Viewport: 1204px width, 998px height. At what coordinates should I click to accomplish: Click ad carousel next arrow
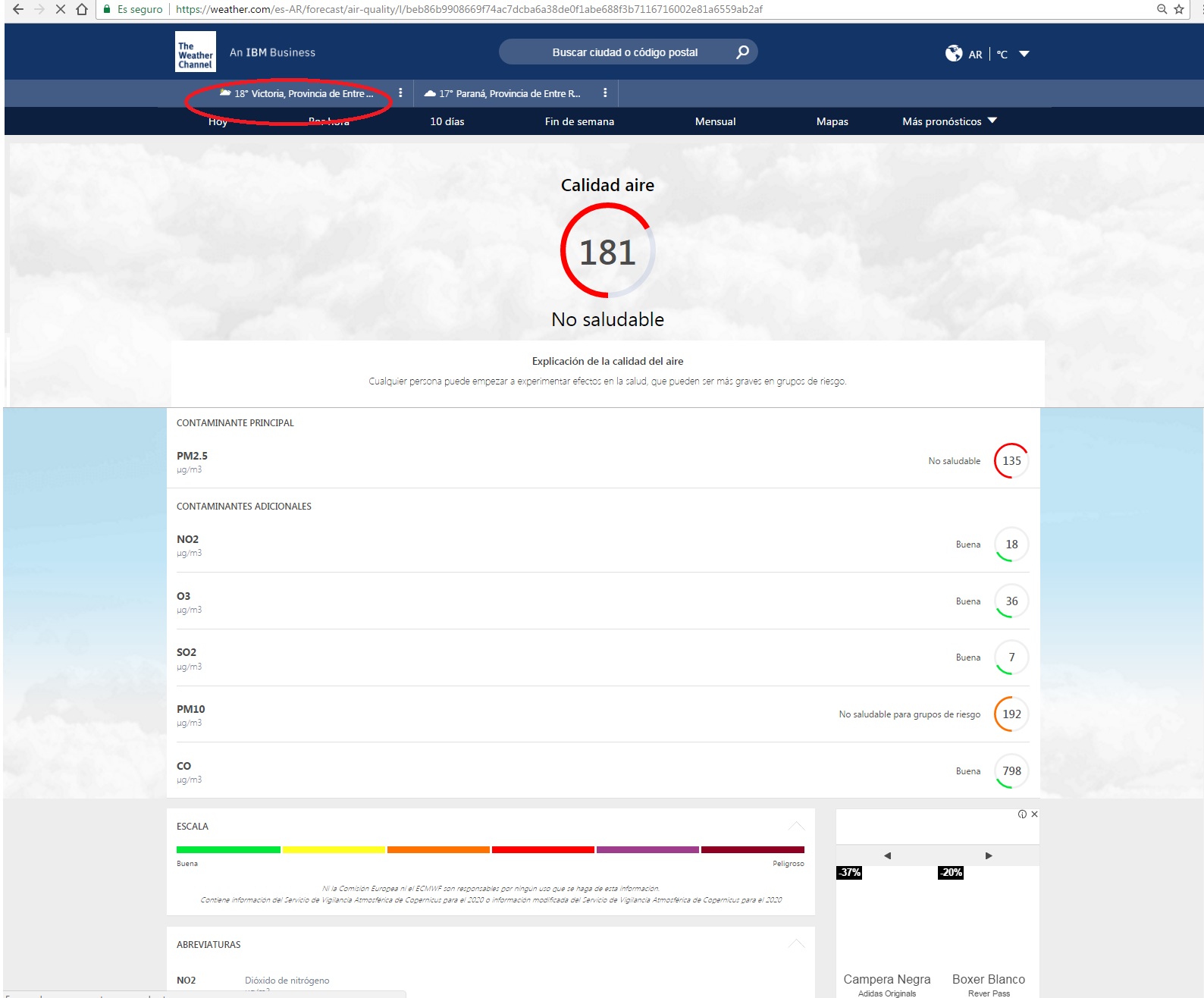989,855
